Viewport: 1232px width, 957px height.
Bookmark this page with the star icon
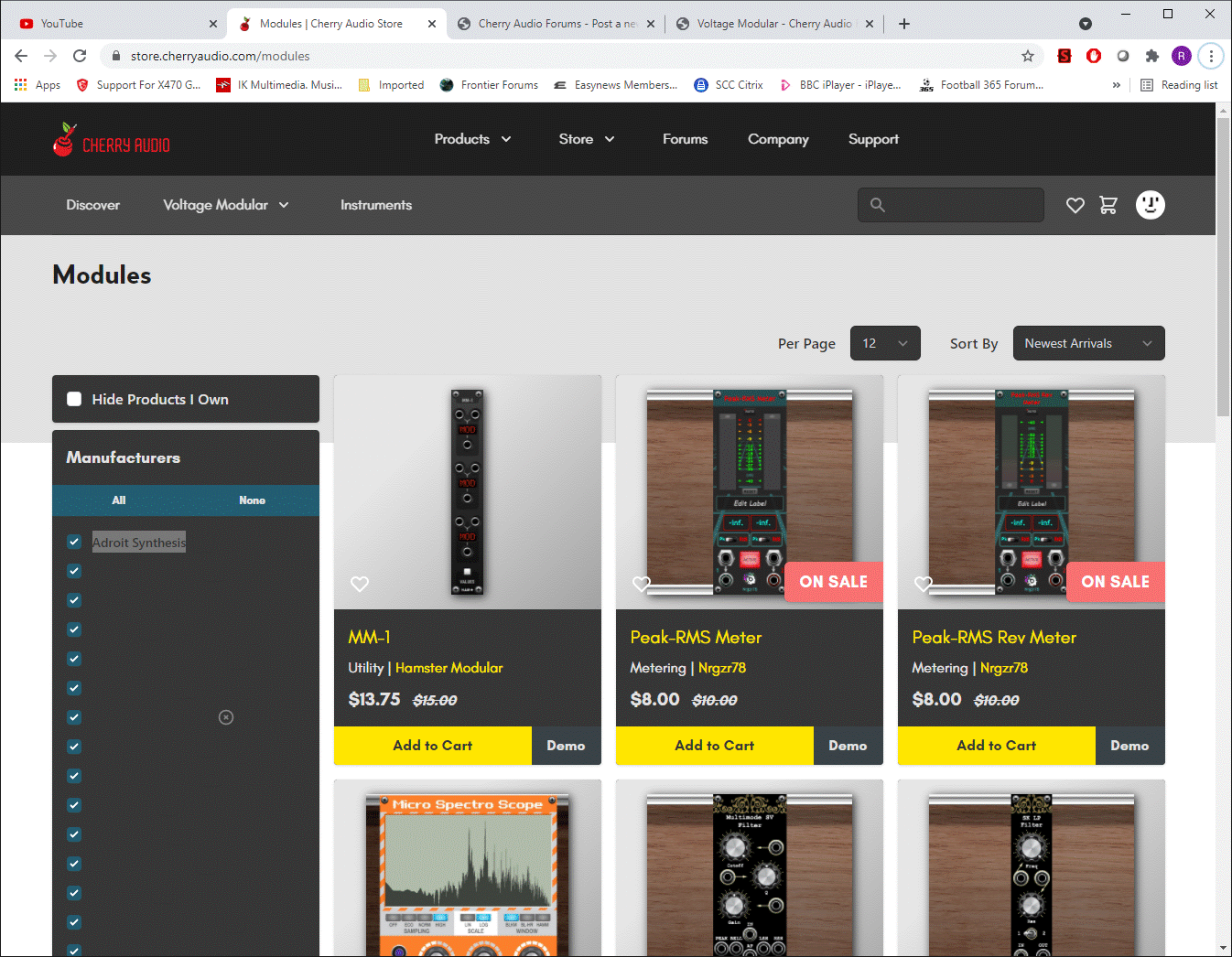pos(1028,56)
